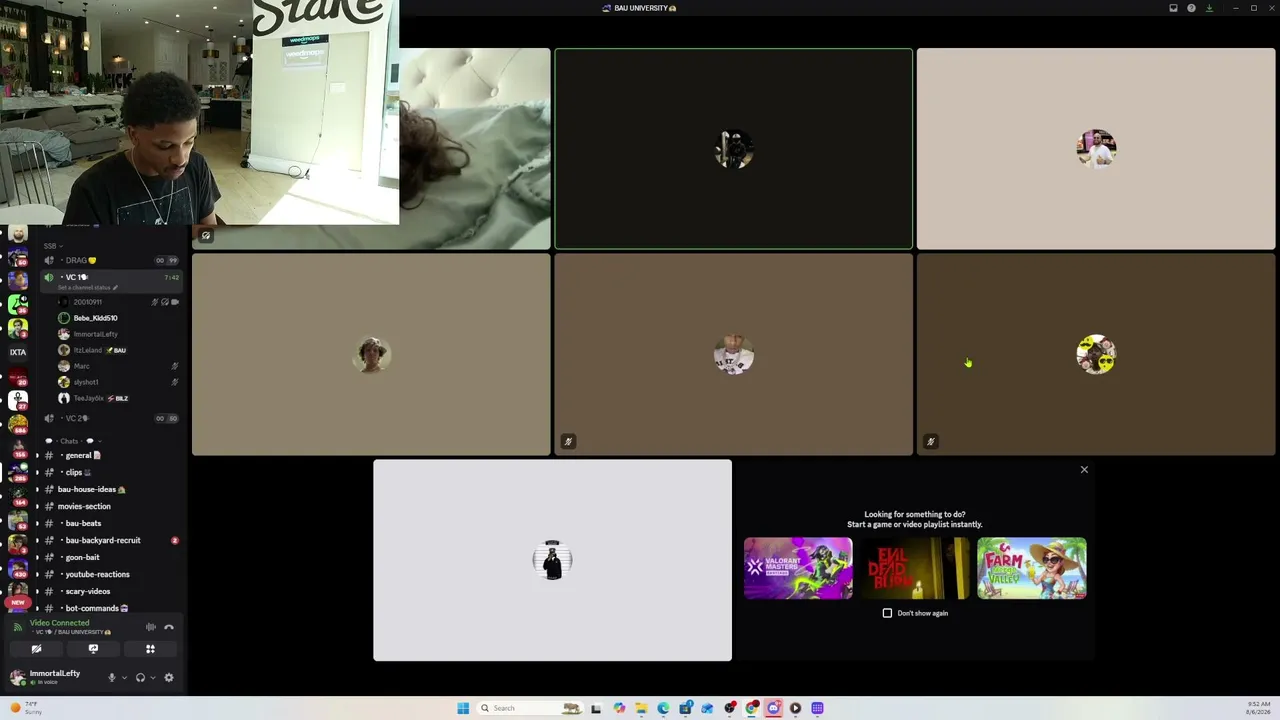This screenshot has width=1280, height=720.
Task: Click Discord icon on taskbar
Action: [773, 708]
